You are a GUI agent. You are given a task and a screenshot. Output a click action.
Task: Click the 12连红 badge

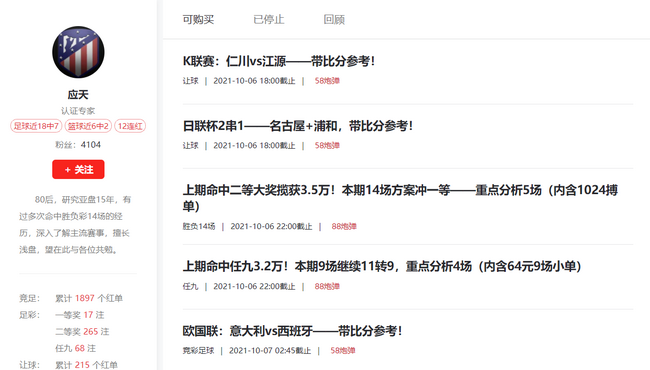[130, 126]
